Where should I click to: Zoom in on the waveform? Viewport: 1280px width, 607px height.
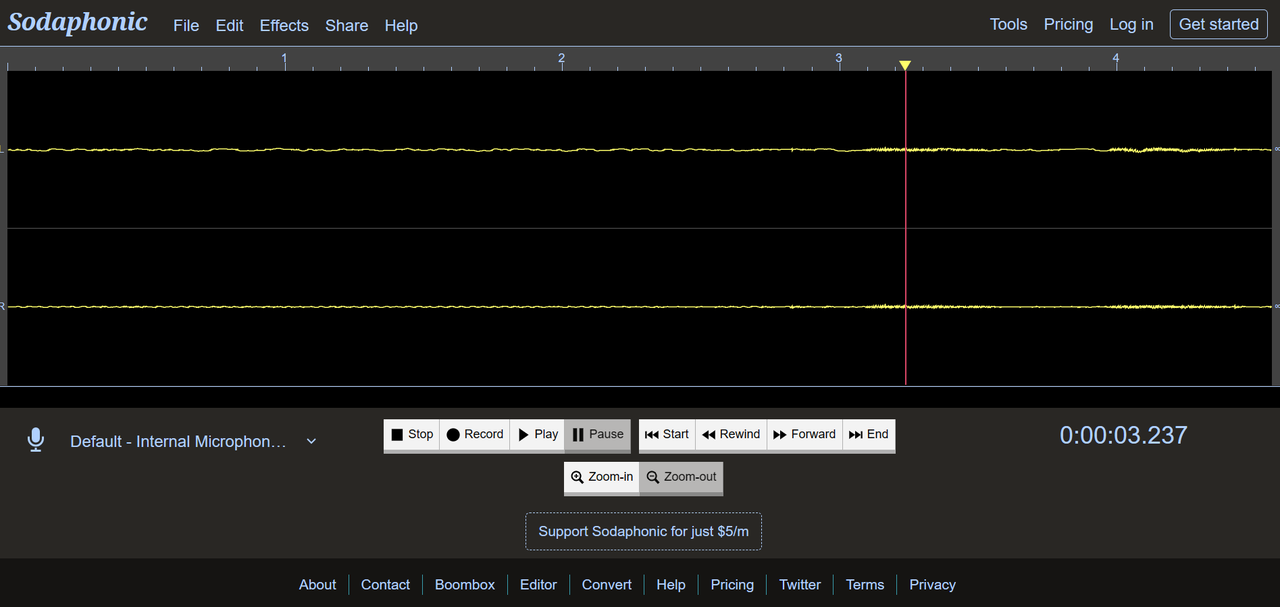coord(602,477)
